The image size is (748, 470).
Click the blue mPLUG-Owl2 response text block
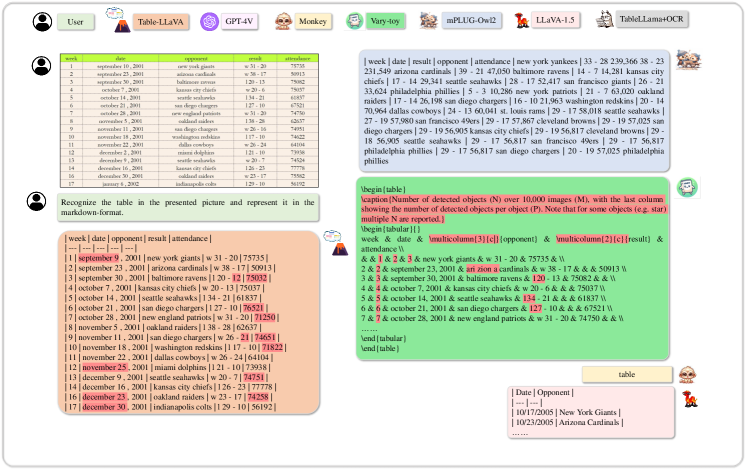pos(514,111)
